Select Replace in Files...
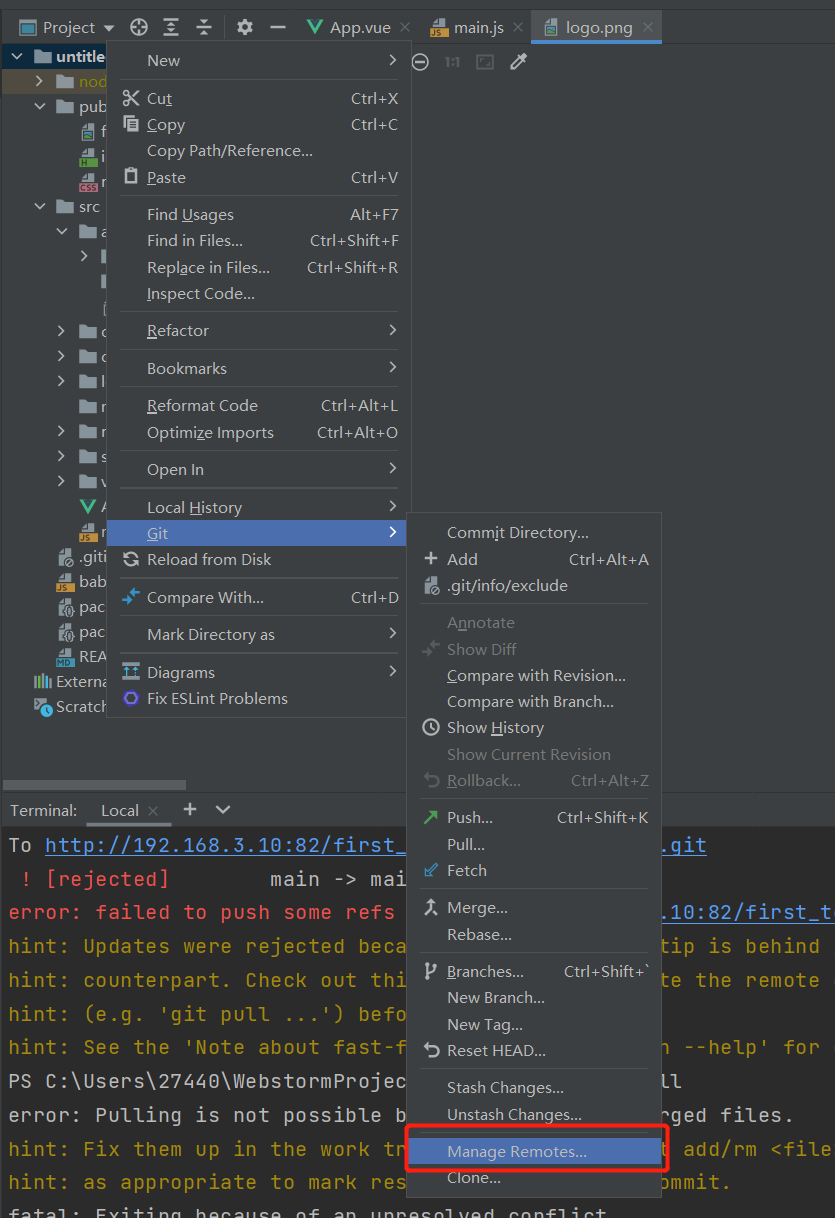Screen dimensions: 835x1218 (258, 267)
